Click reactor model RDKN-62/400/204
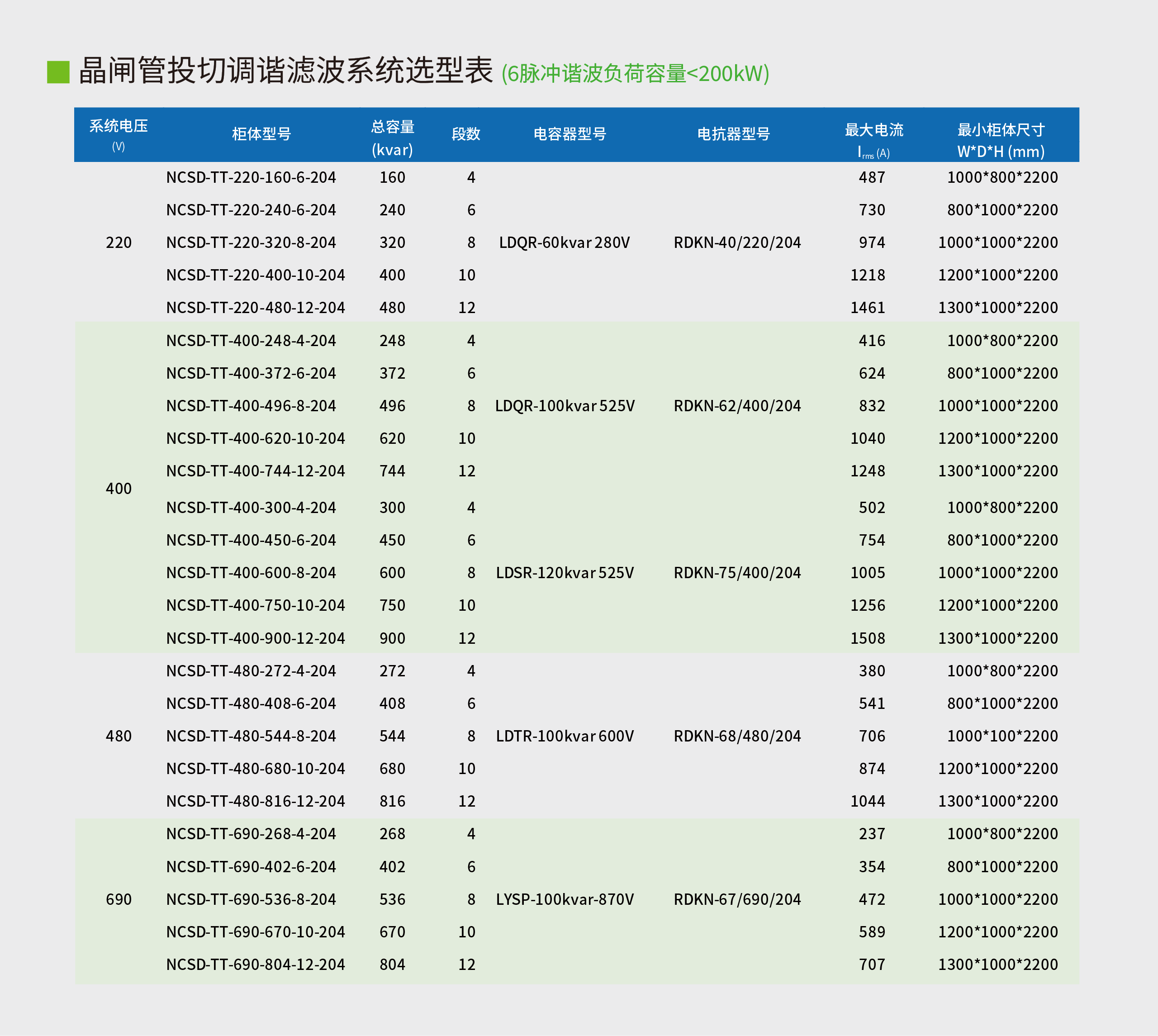 [737, 406]
